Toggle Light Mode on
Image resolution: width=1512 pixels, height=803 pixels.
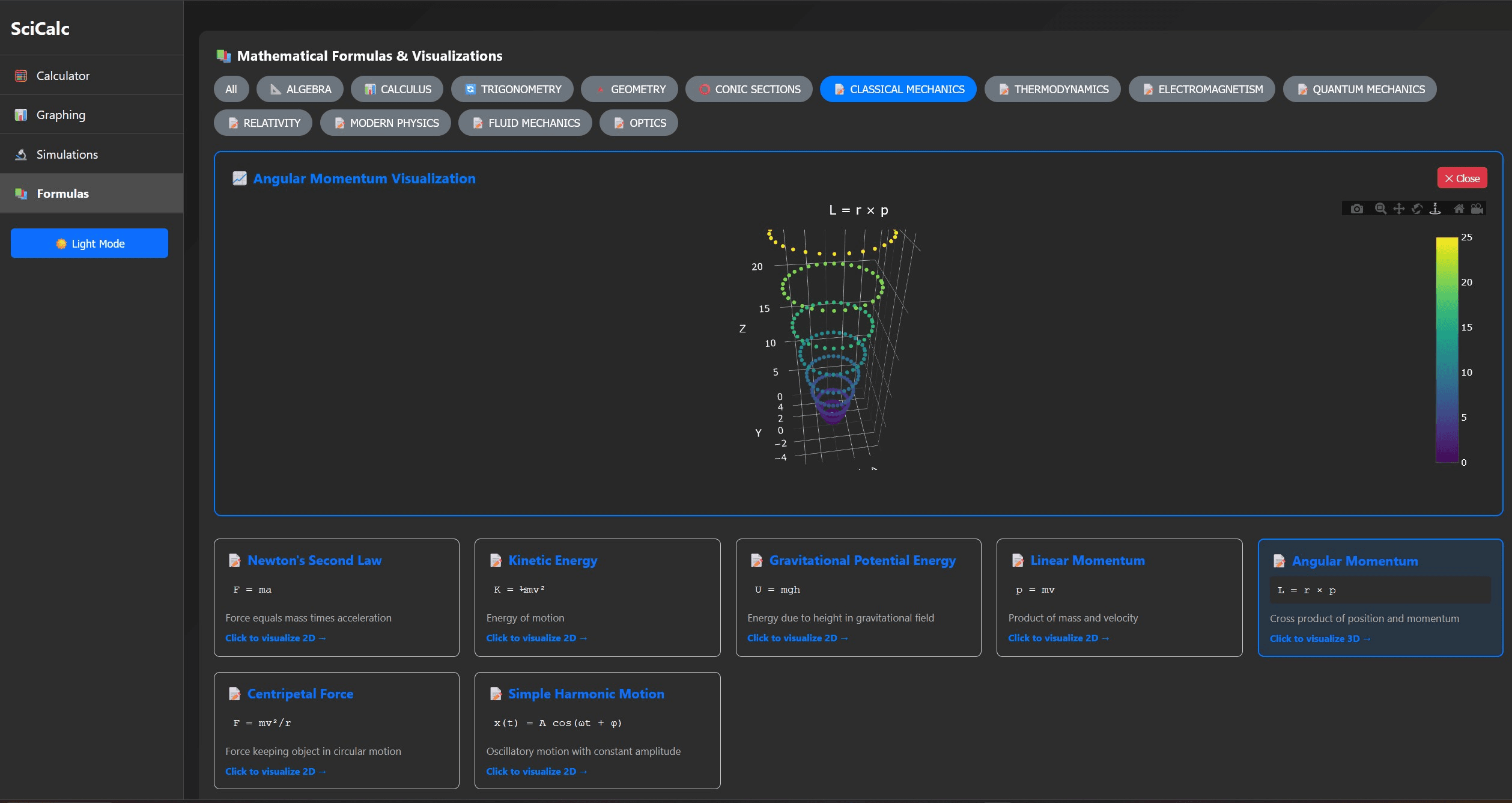pos(89,243)
